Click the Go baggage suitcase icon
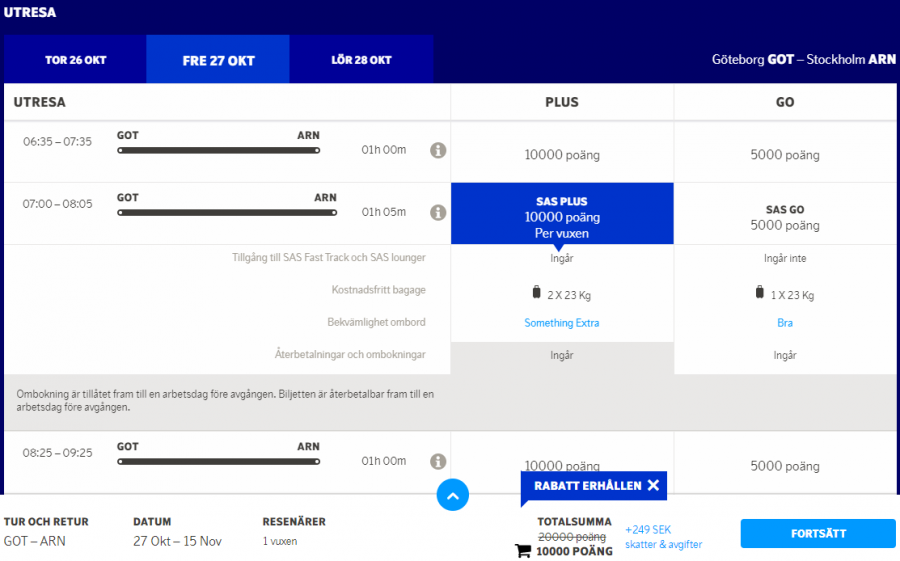This screenshot has width=900, height=561. [760, 293]
